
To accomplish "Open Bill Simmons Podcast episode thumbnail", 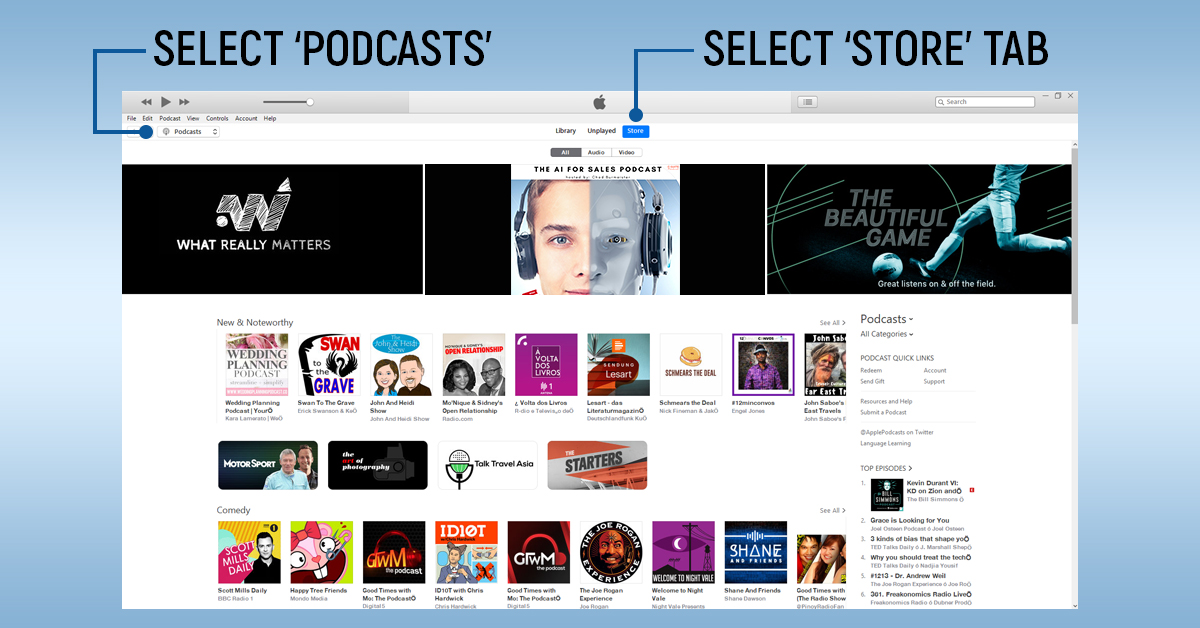I will [x=887, y=495].
